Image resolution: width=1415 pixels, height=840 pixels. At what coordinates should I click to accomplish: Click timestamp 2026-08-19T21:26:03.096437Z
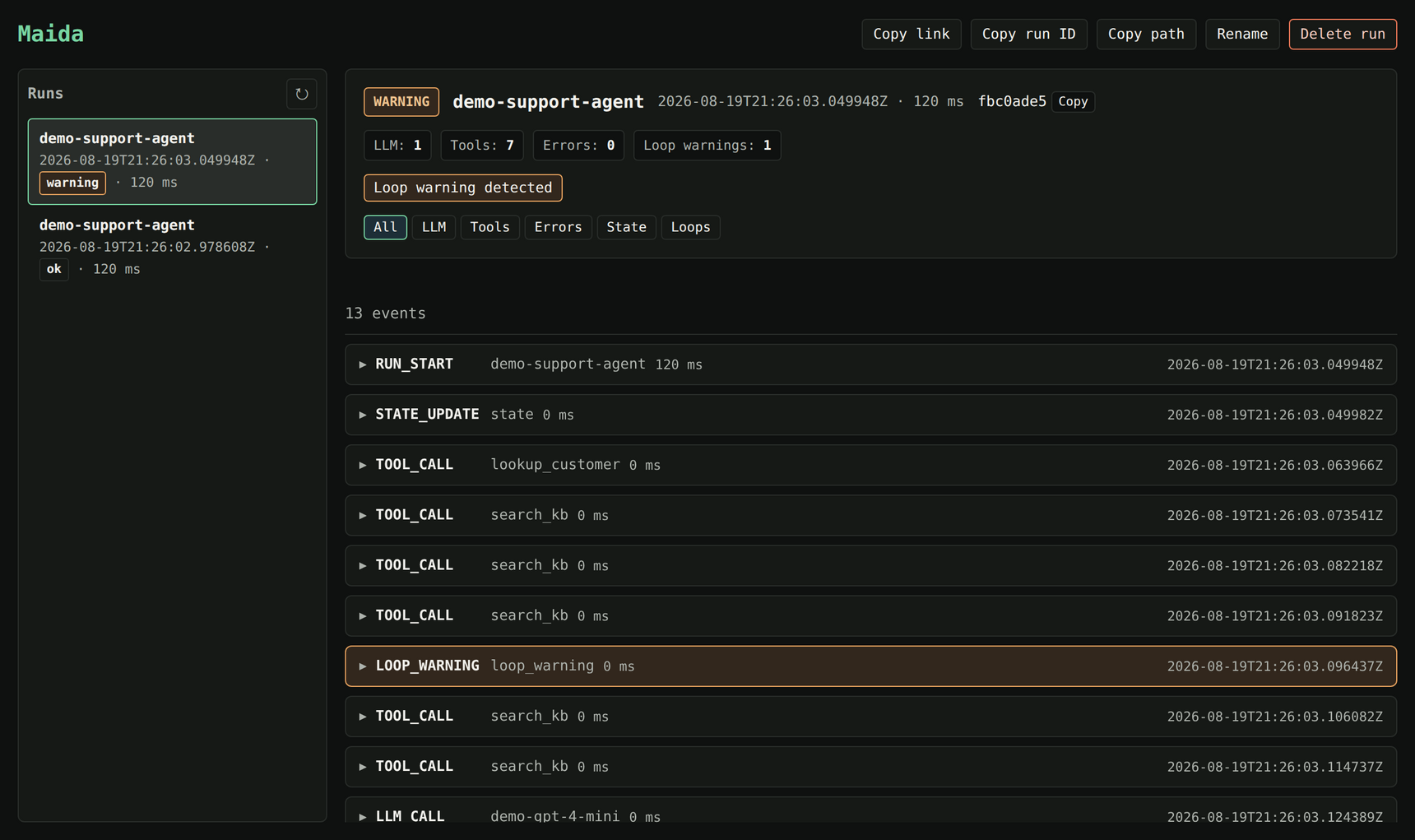[1274, 666]
